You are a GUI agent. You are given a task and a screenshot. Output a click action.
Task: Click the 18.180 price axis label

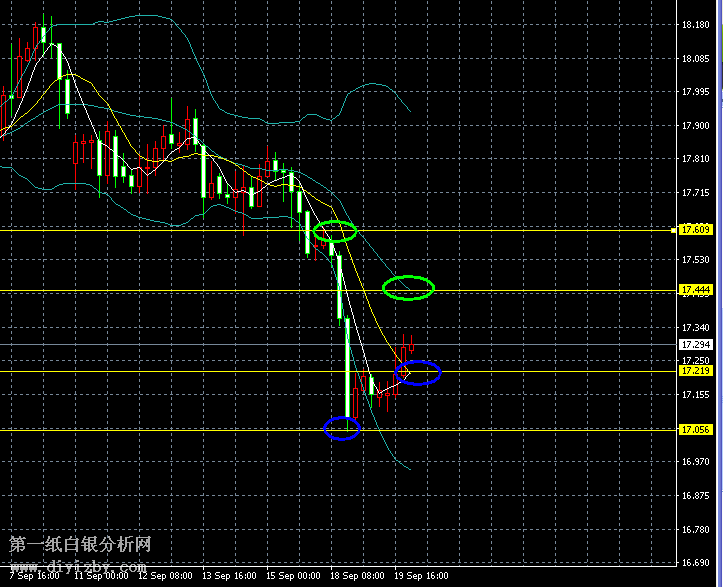coord(694,24)
